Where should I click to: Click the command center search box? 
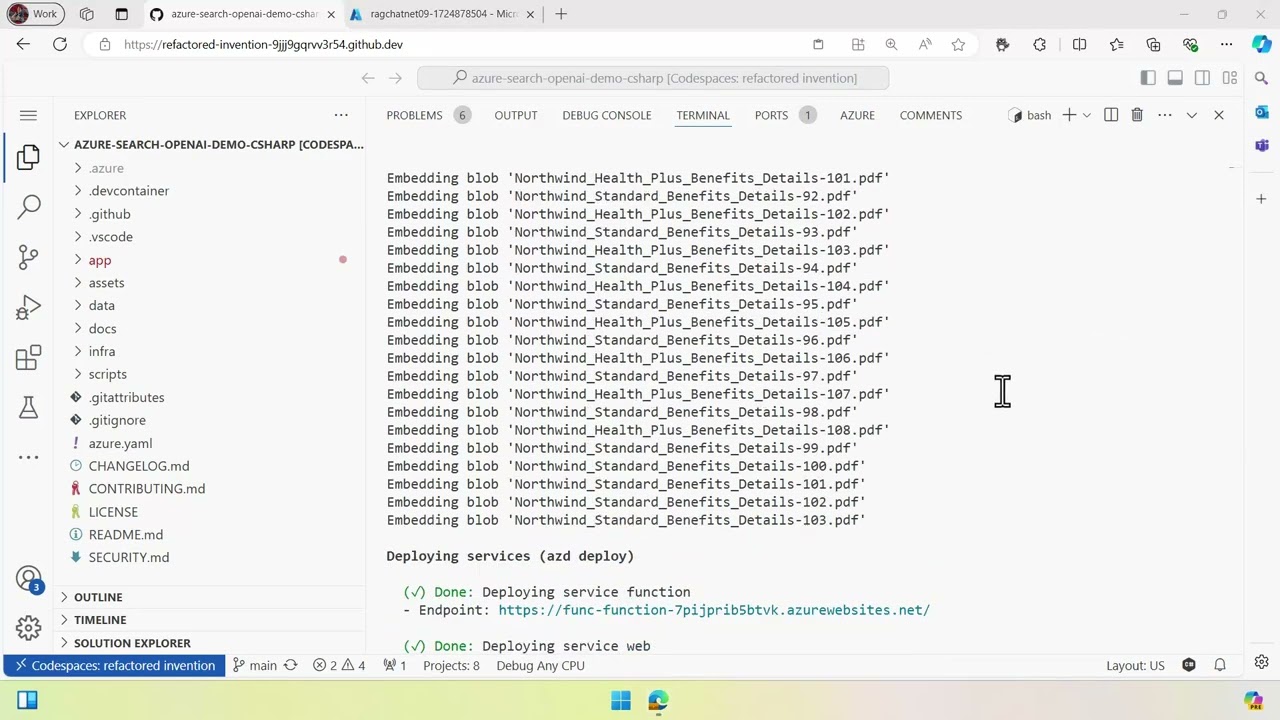tap(653, 78)
